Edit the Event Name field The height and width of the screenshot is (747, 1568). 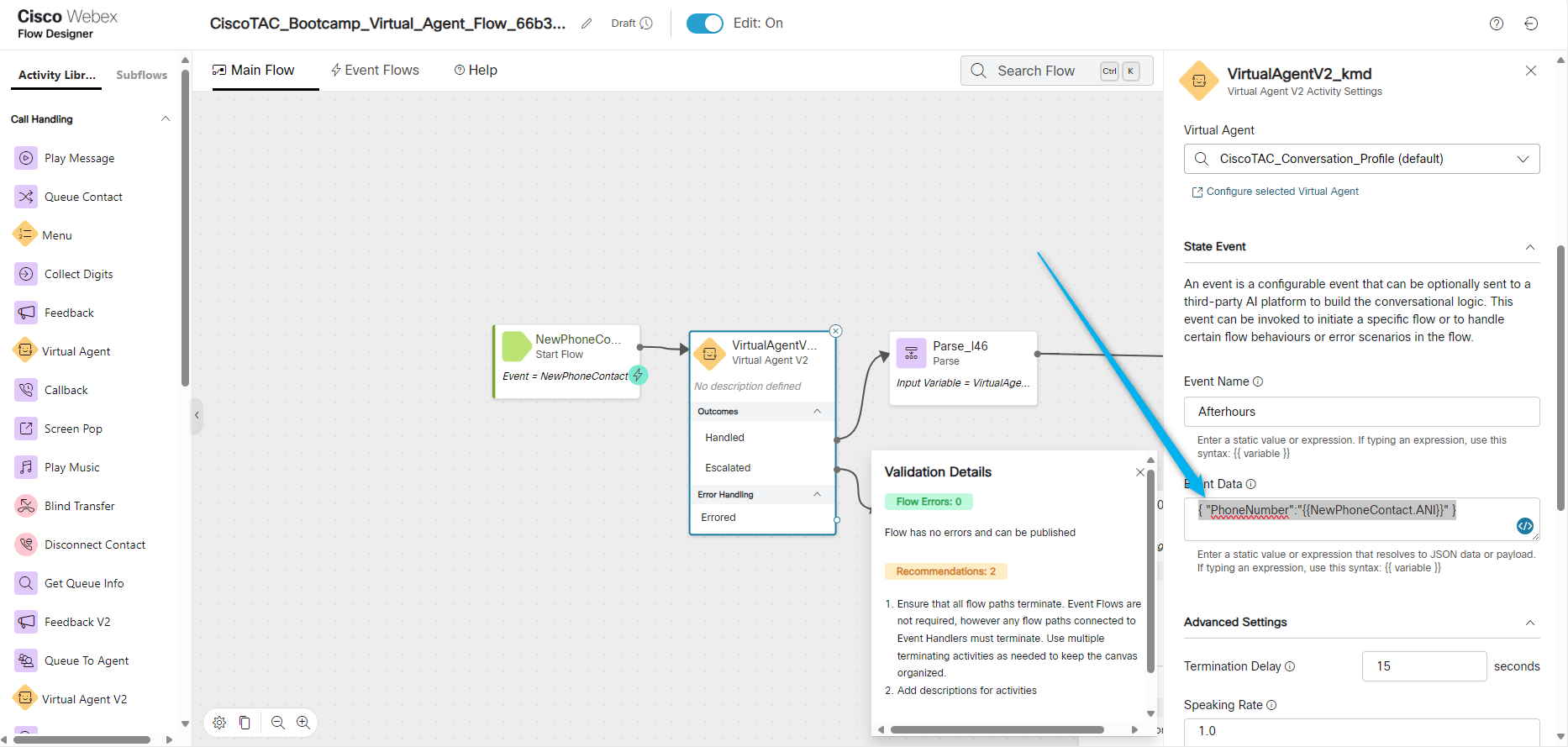[x=1361, y=412]
